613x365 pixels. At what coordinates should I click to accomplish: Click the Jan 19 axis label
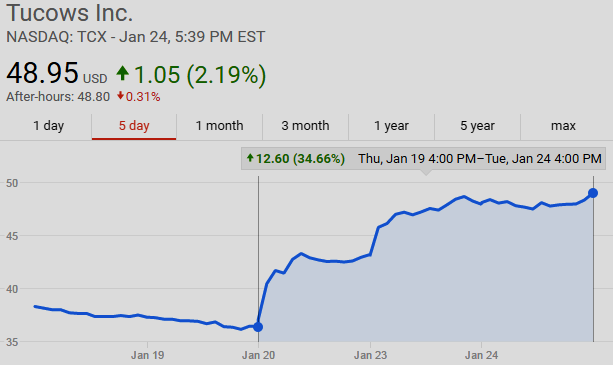click(x=147, y=355)
